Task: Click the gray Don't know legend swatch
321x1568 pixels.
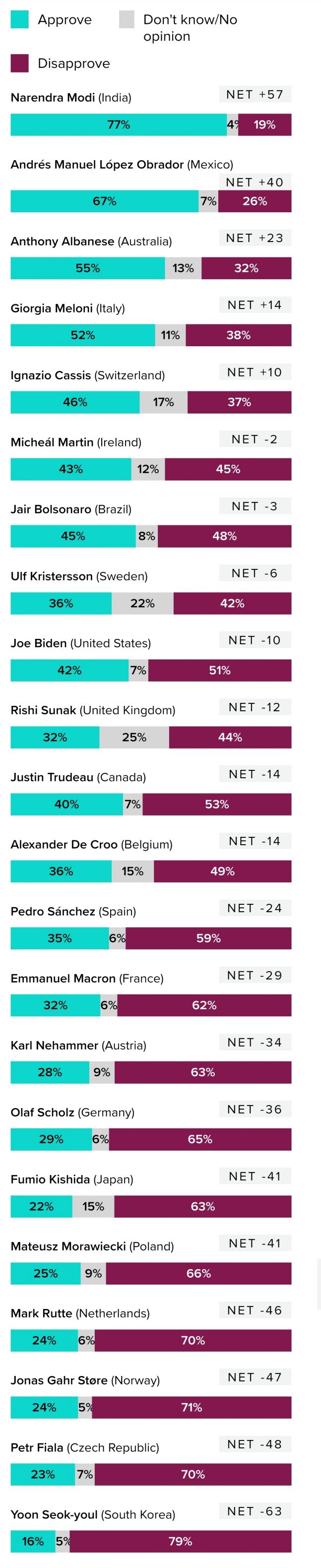Action: (x=127, y=19)
